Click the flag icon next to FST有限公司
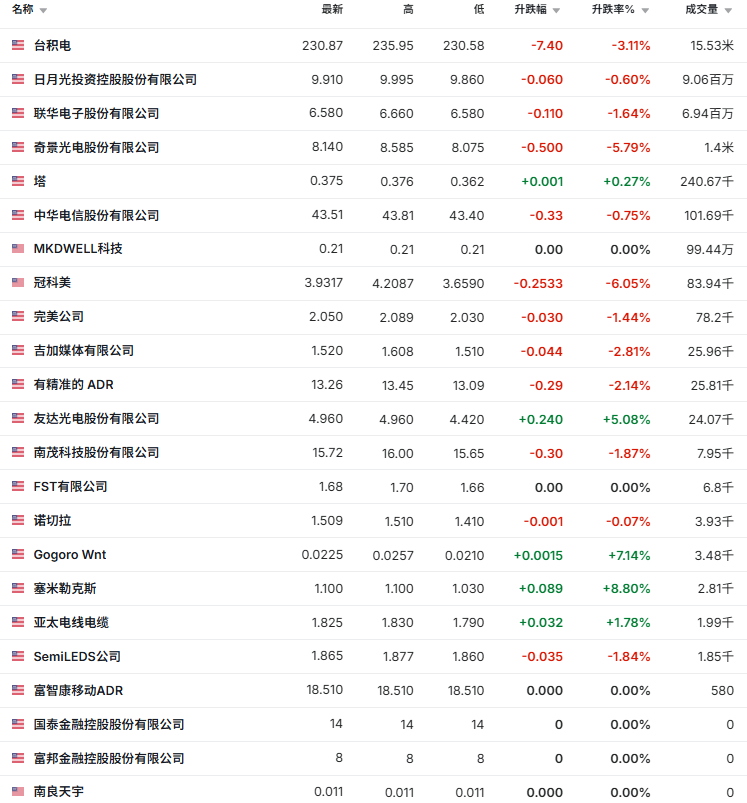Image resolution: width=747 pixels, height=803 pixels. (18, 486)
